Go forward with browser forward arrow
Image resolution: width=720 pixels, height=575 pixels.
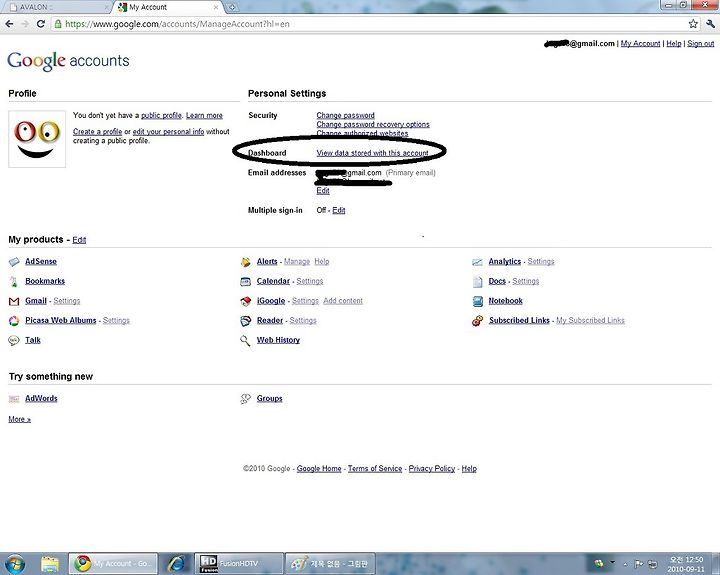[25, 24]
